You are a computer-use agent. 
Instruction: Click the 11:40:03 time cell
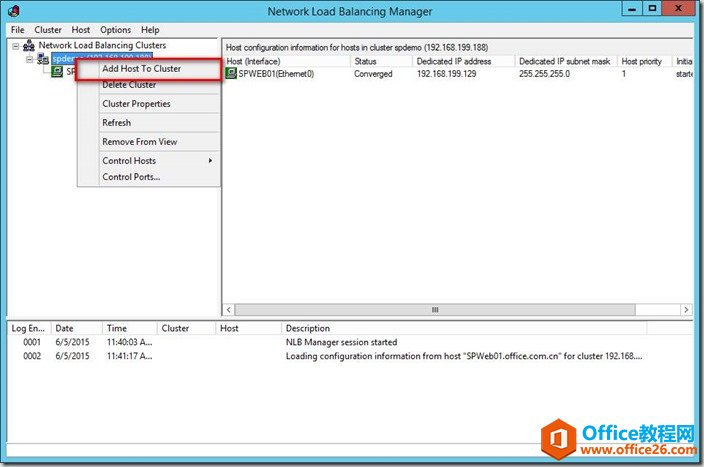129,342
